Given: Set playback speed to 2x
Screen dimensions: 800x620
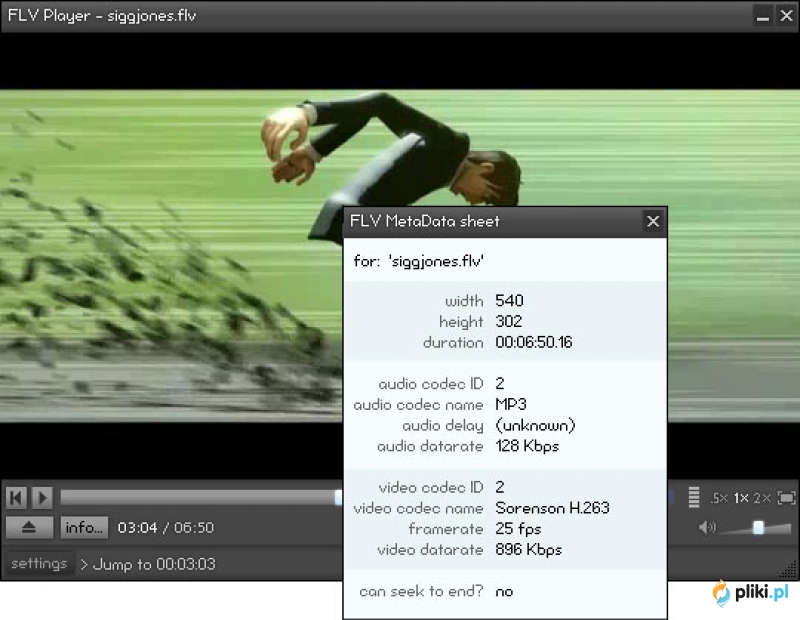Looking at the screenshot, I should pos(762,498).
